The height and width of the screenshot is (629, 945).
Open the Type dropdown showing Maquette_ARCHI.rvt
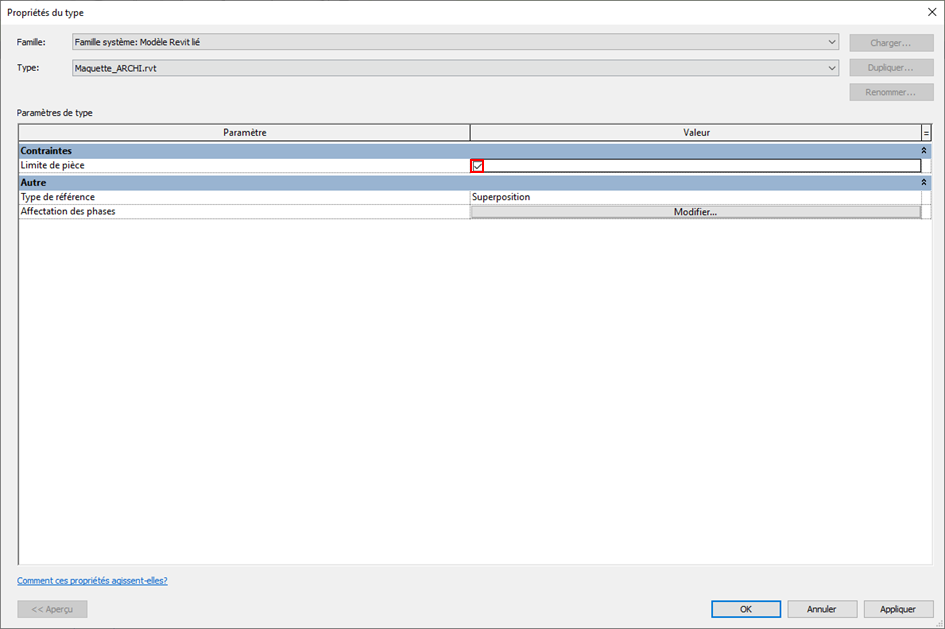click(x=832, y=68)
